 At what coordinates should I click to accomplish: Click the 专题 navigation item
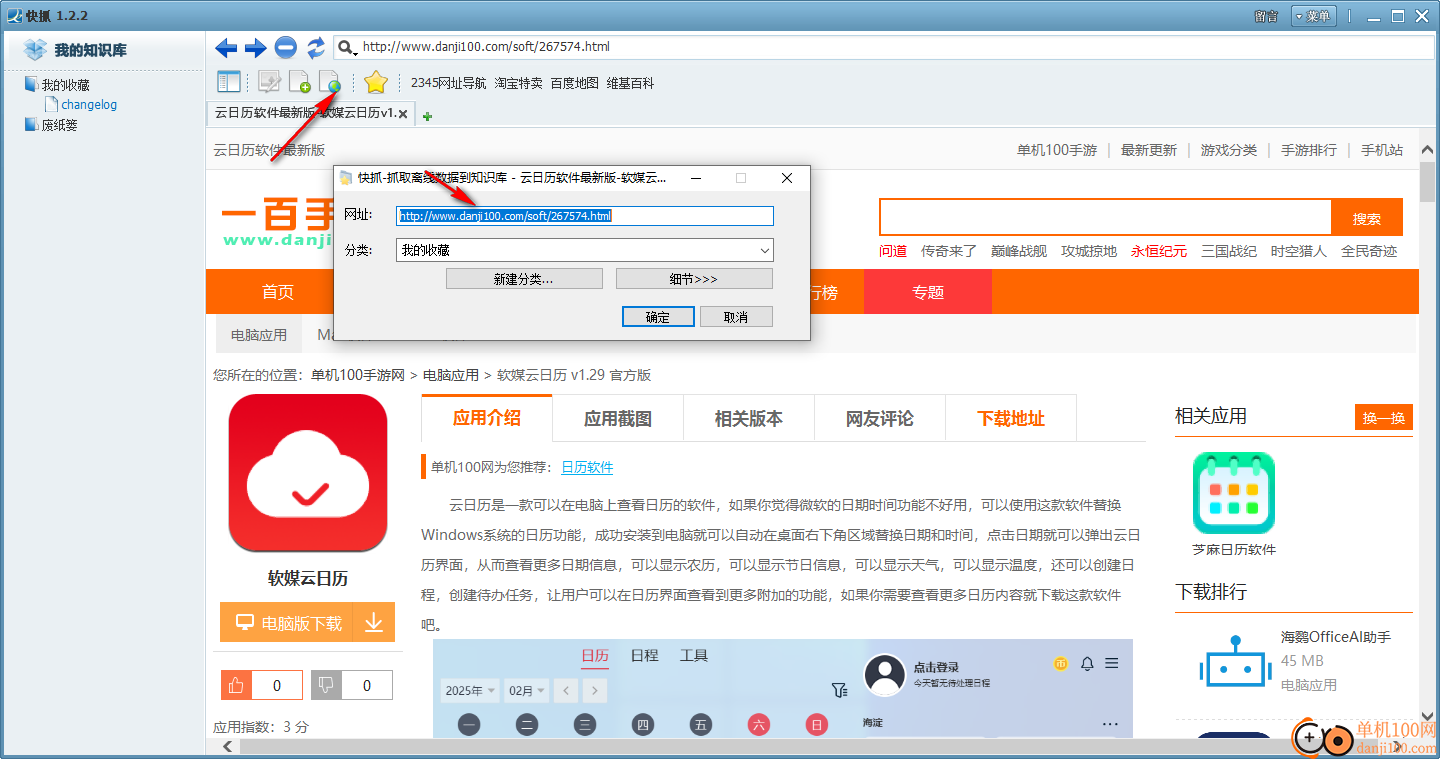[x=928, y=292]
